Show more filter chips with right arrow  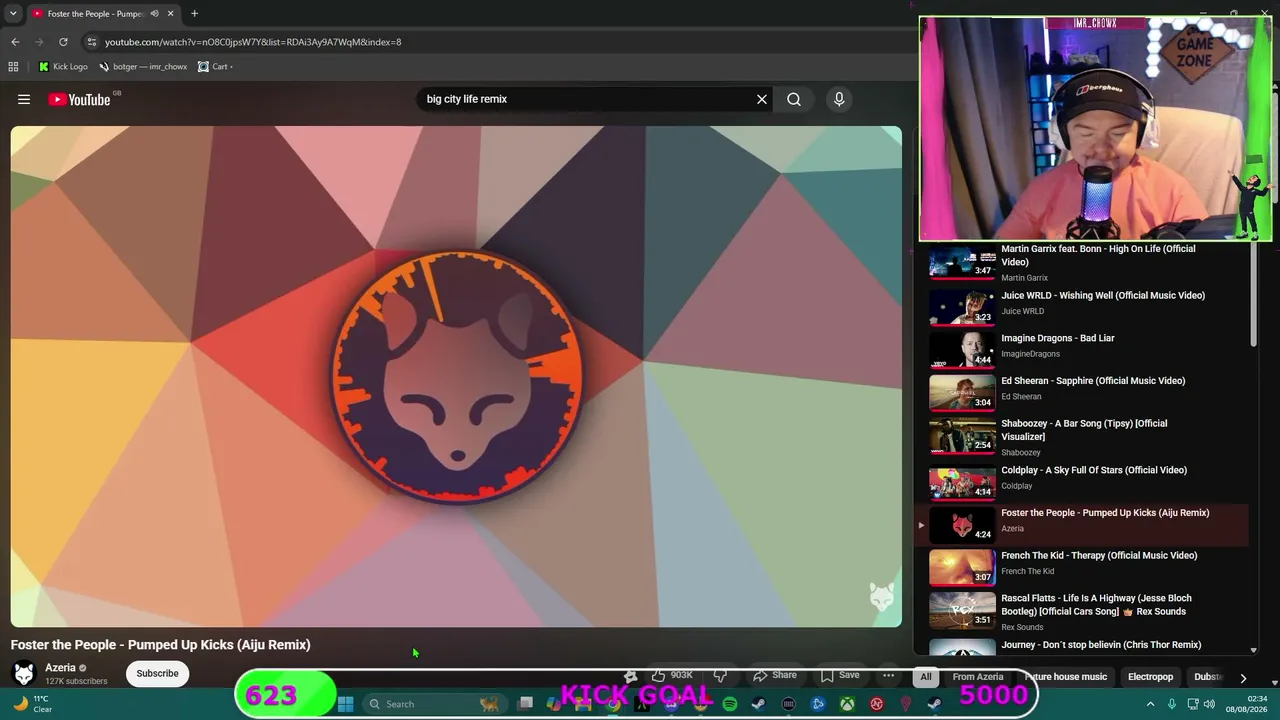coord(1243,677)
